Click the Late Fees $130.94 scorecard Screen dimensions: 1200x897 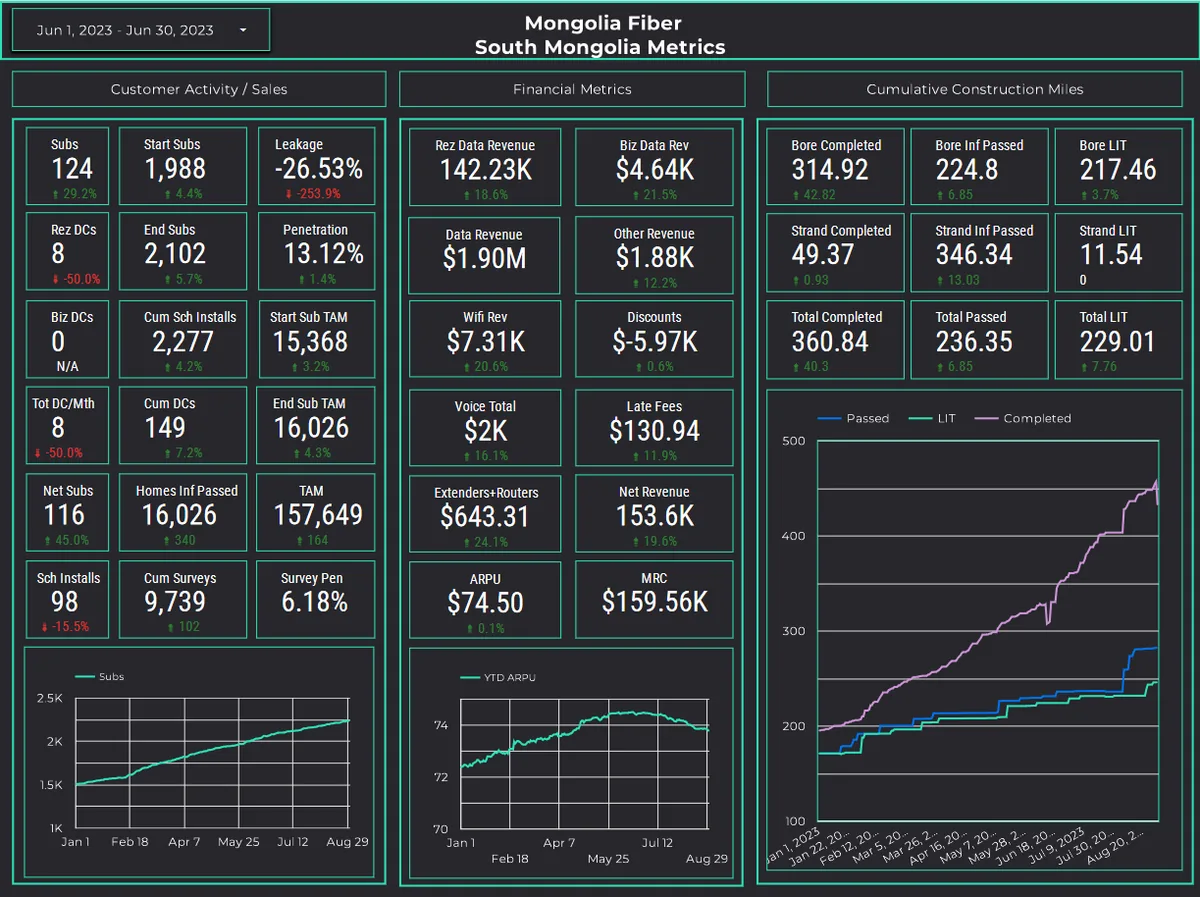click(x=654, y=428)
